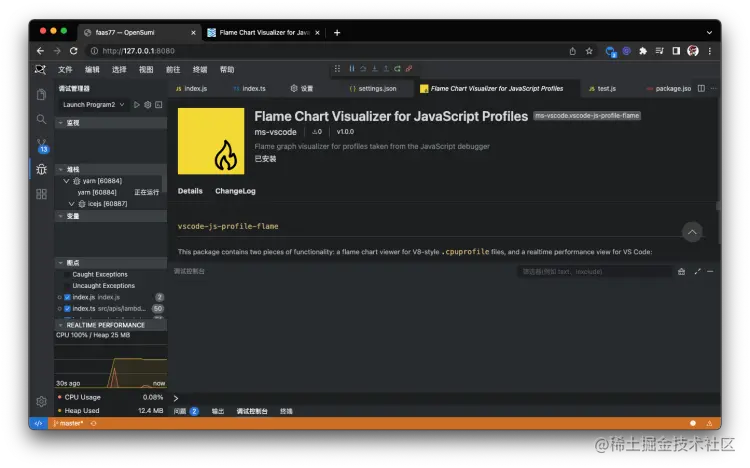Click the master* branch in status bar

(x=68, y=423)
